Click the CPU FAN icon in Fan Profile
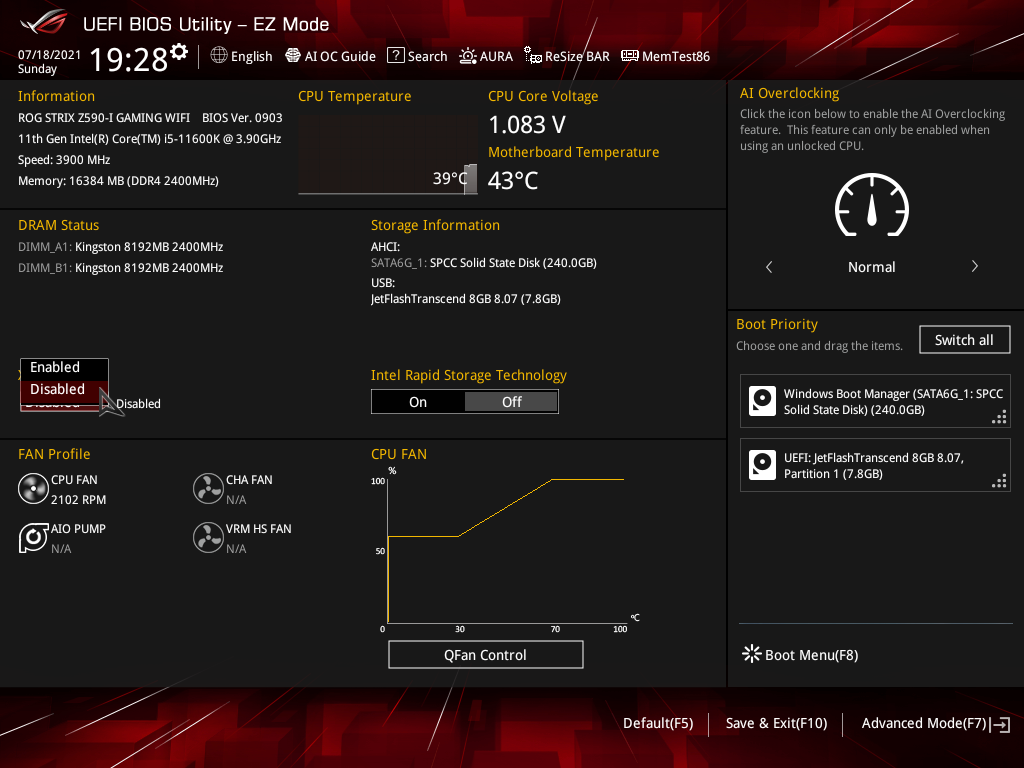 (x=33, y=489)
